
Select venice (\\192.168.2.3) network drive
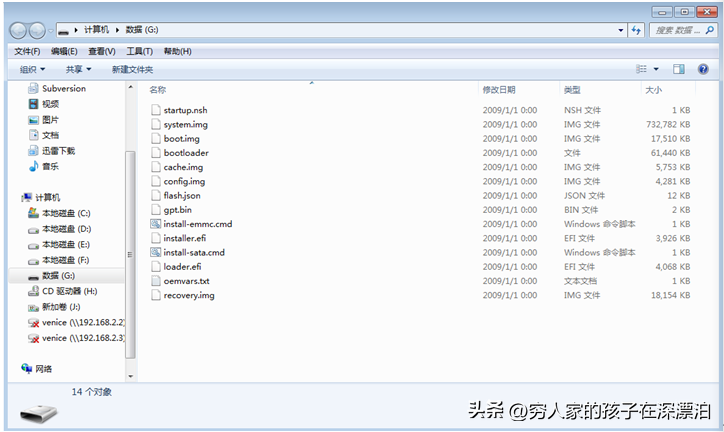tap(76, 338)
